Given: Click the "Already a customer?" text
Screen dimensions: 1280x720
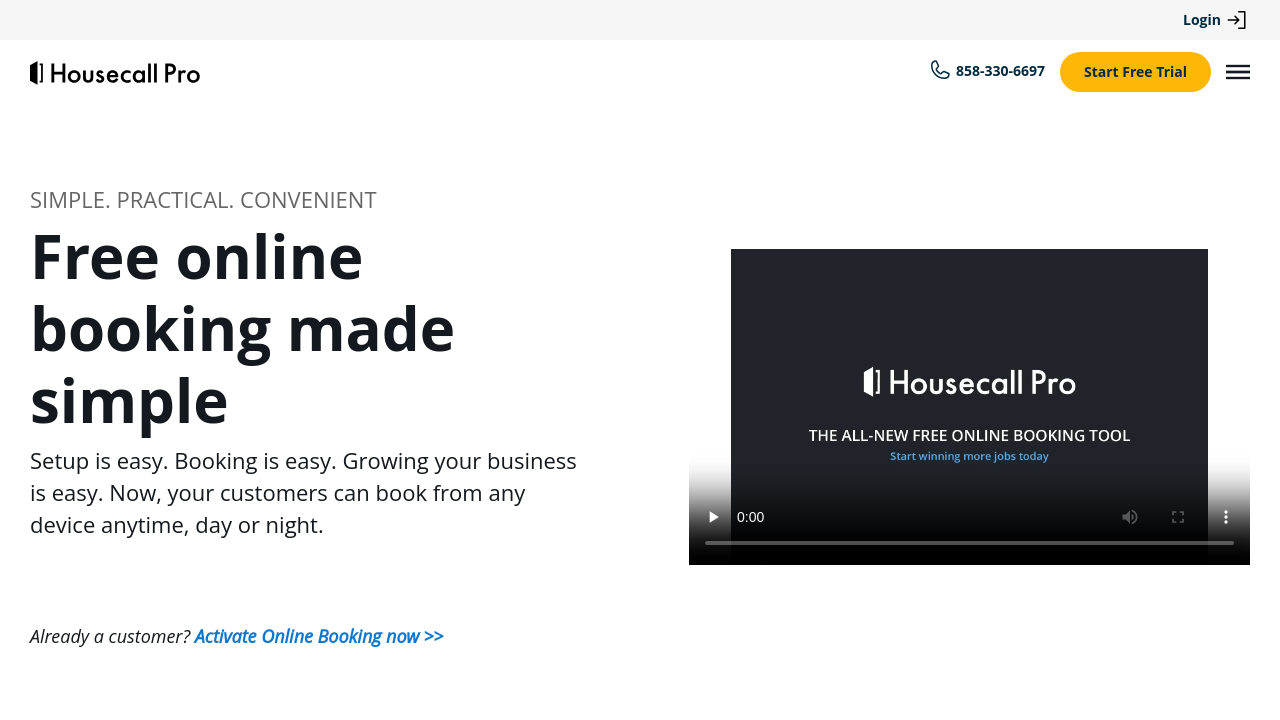Looking at the screenshot, I should point(110,636).
